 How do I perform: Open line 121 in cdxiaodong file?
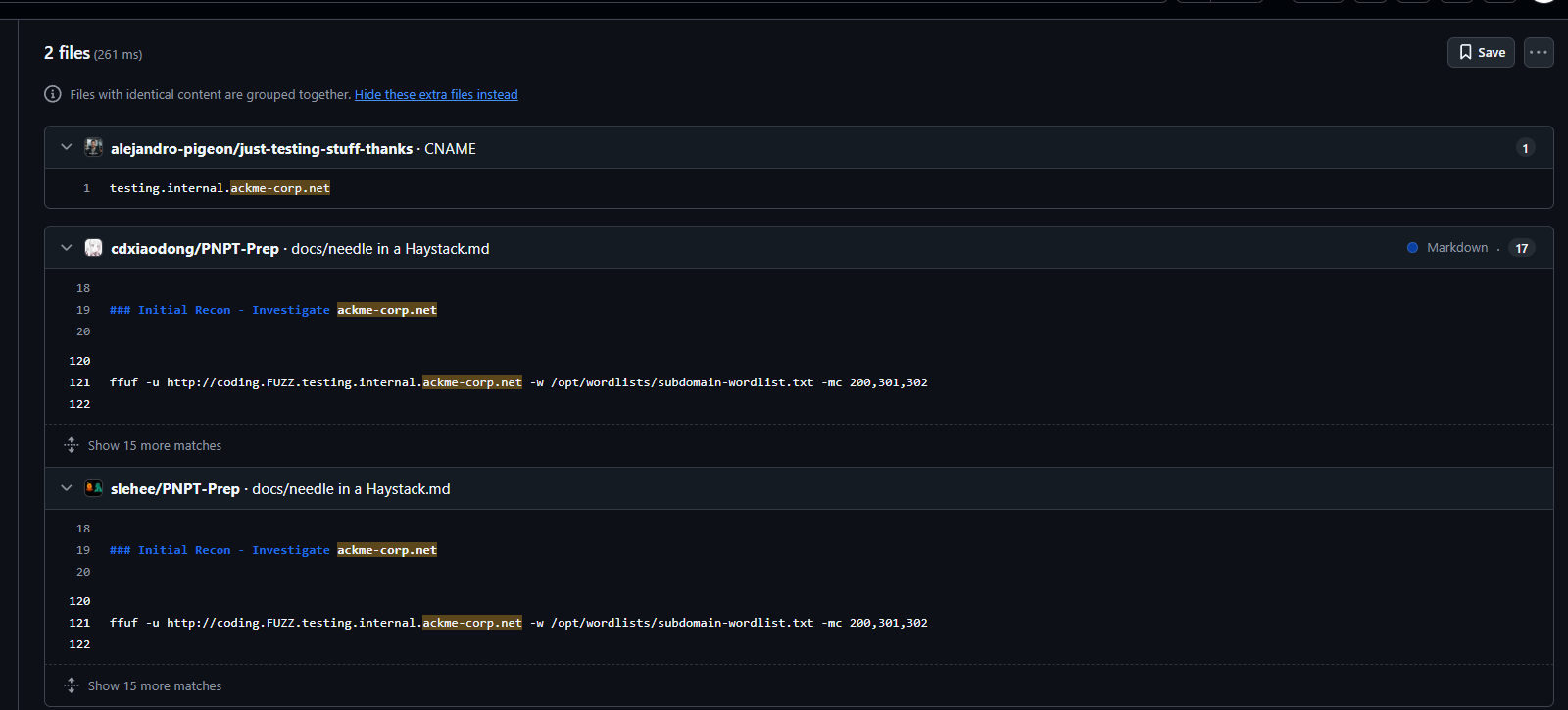[x=79, y=382]
